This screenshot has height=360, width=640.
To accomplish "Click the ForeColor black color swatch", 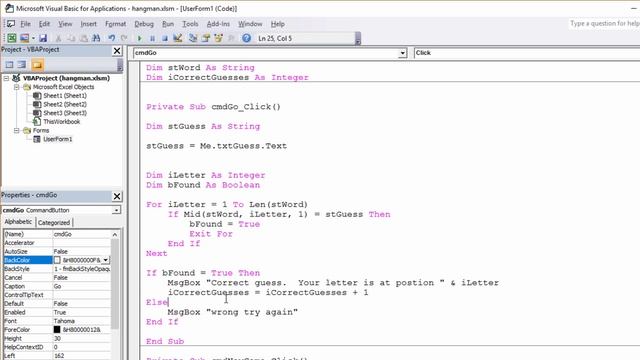I will click(x=57, y=329).
